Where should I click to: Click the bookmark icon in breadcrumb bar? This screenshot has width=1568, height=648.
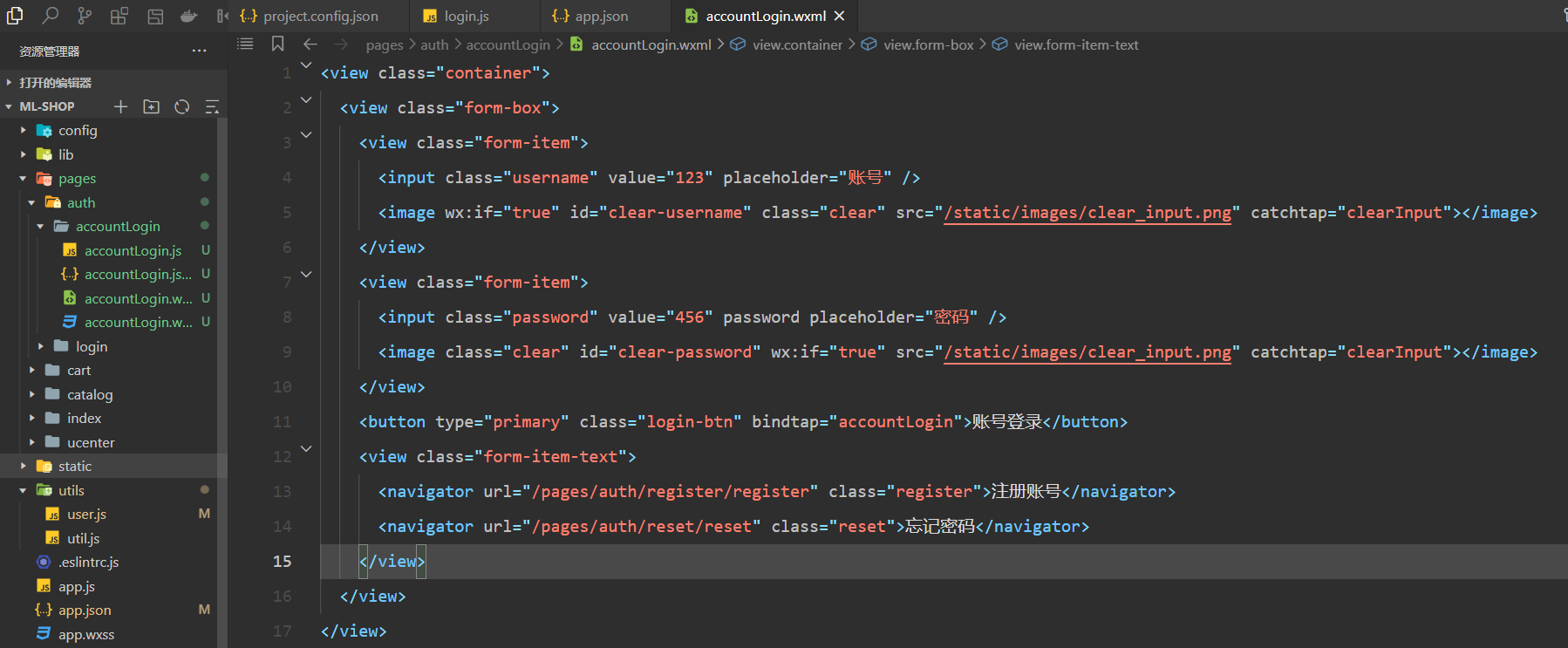pyautogui.click(x=277, y=44)
